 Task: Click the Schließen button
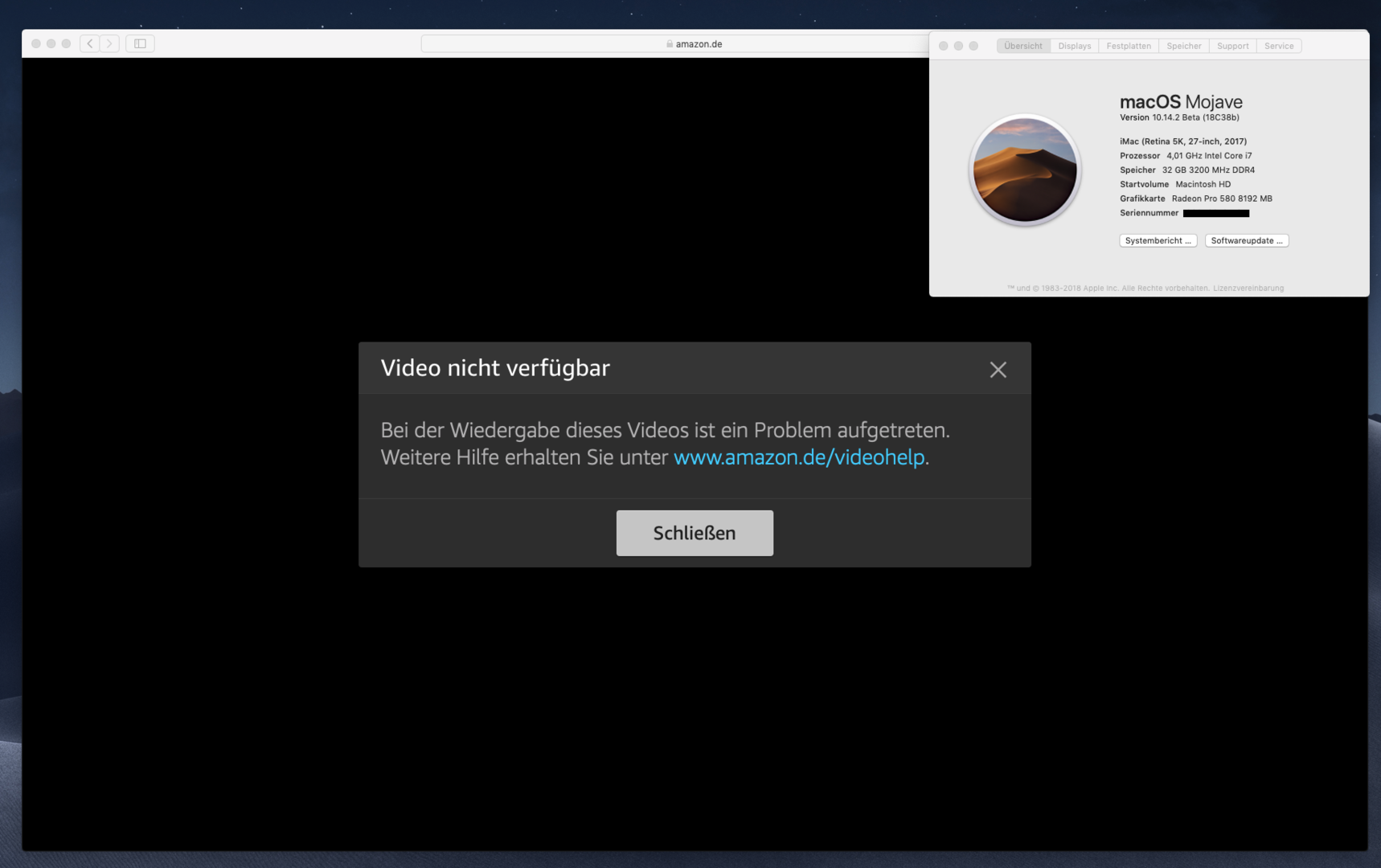coord(695,533)
